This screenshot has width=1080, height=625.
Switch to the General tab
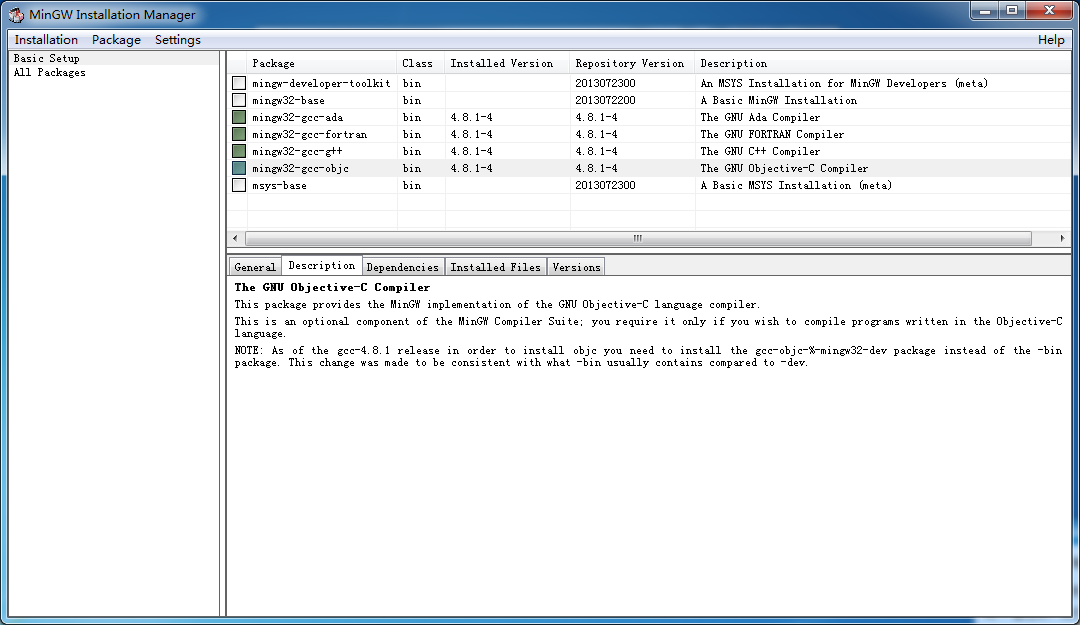255,267
